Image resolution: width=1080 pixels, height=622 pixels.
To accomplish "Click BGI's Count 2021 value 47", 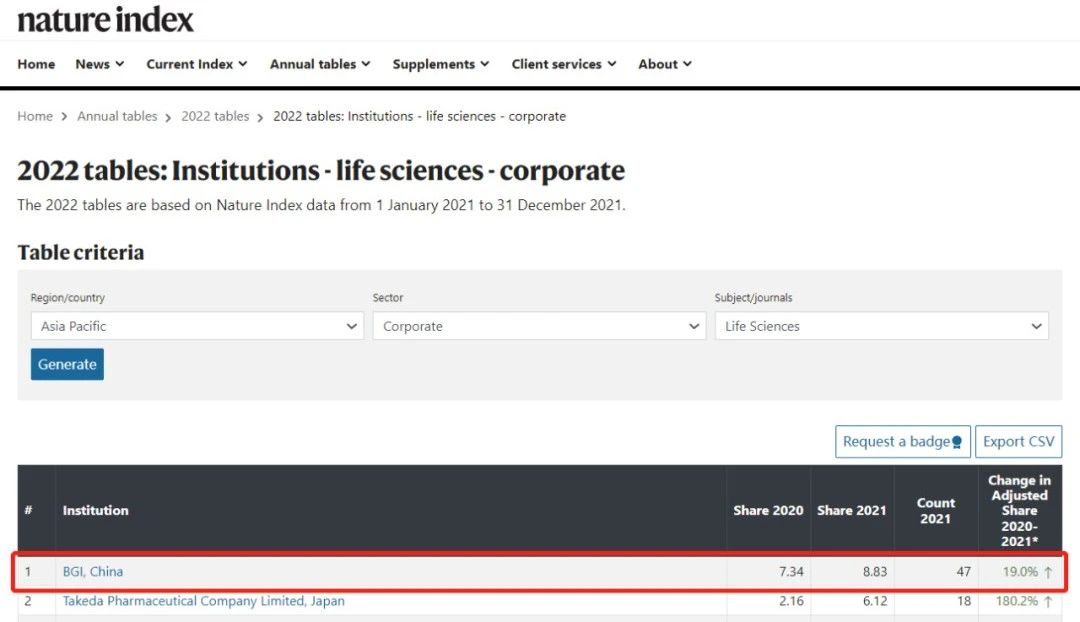I will click(964, 572).
